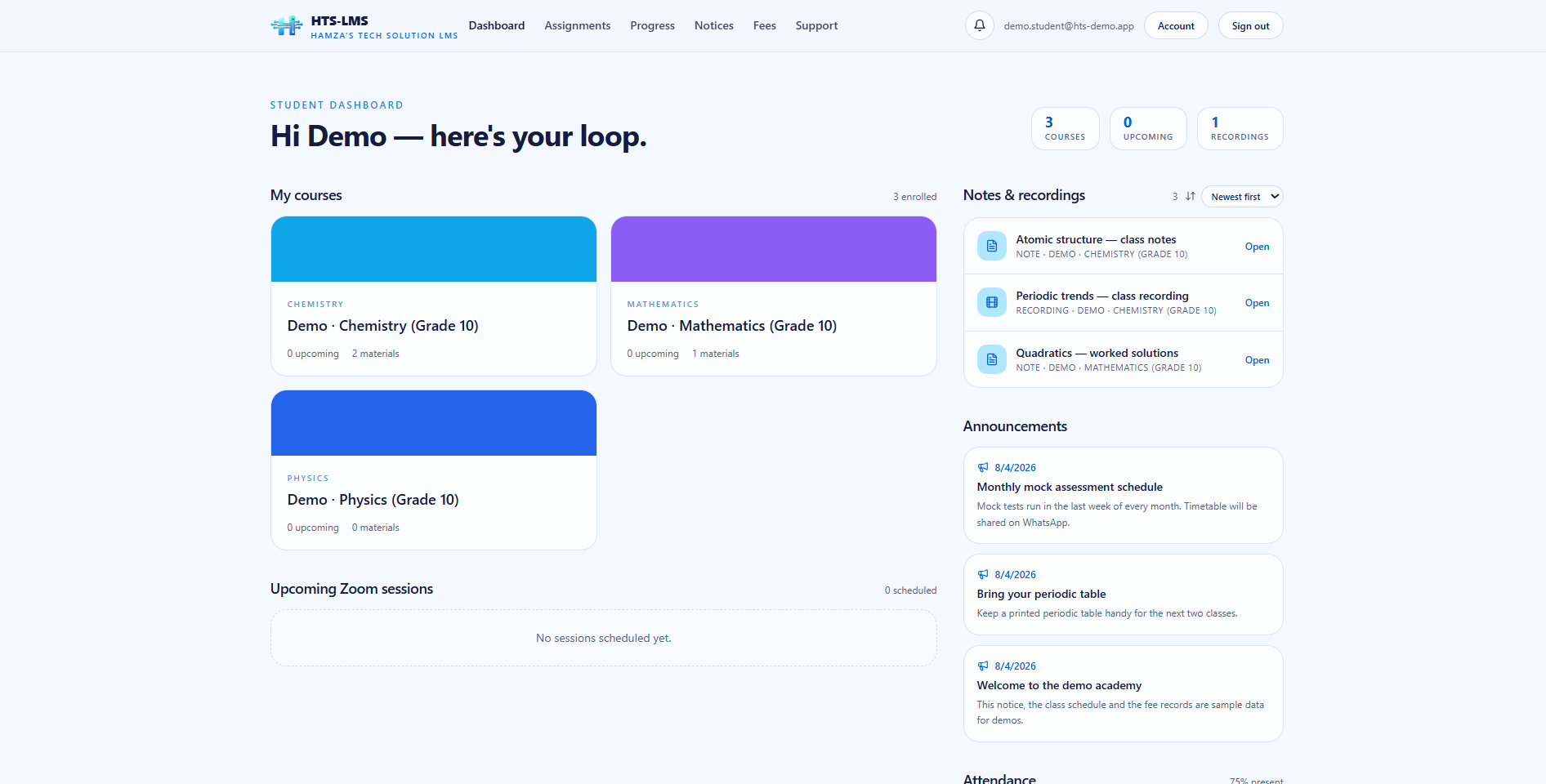Click the 3 Courses stat card
Image resolution: width=1546 pixels, height=784 pixels.
(1066, 128)
